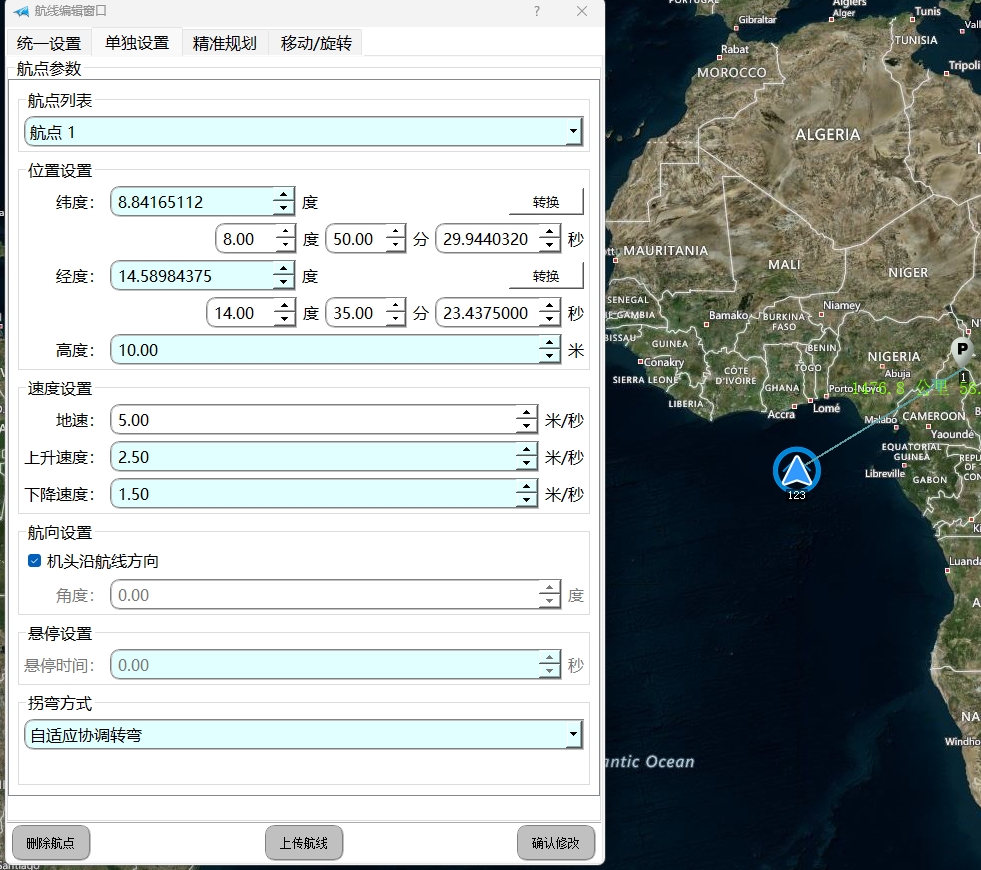Image resolution: width=981 pixels, height=870 pixels.
Task: Click the blue drone position arrow icon
Action: (x=796, y=469)
